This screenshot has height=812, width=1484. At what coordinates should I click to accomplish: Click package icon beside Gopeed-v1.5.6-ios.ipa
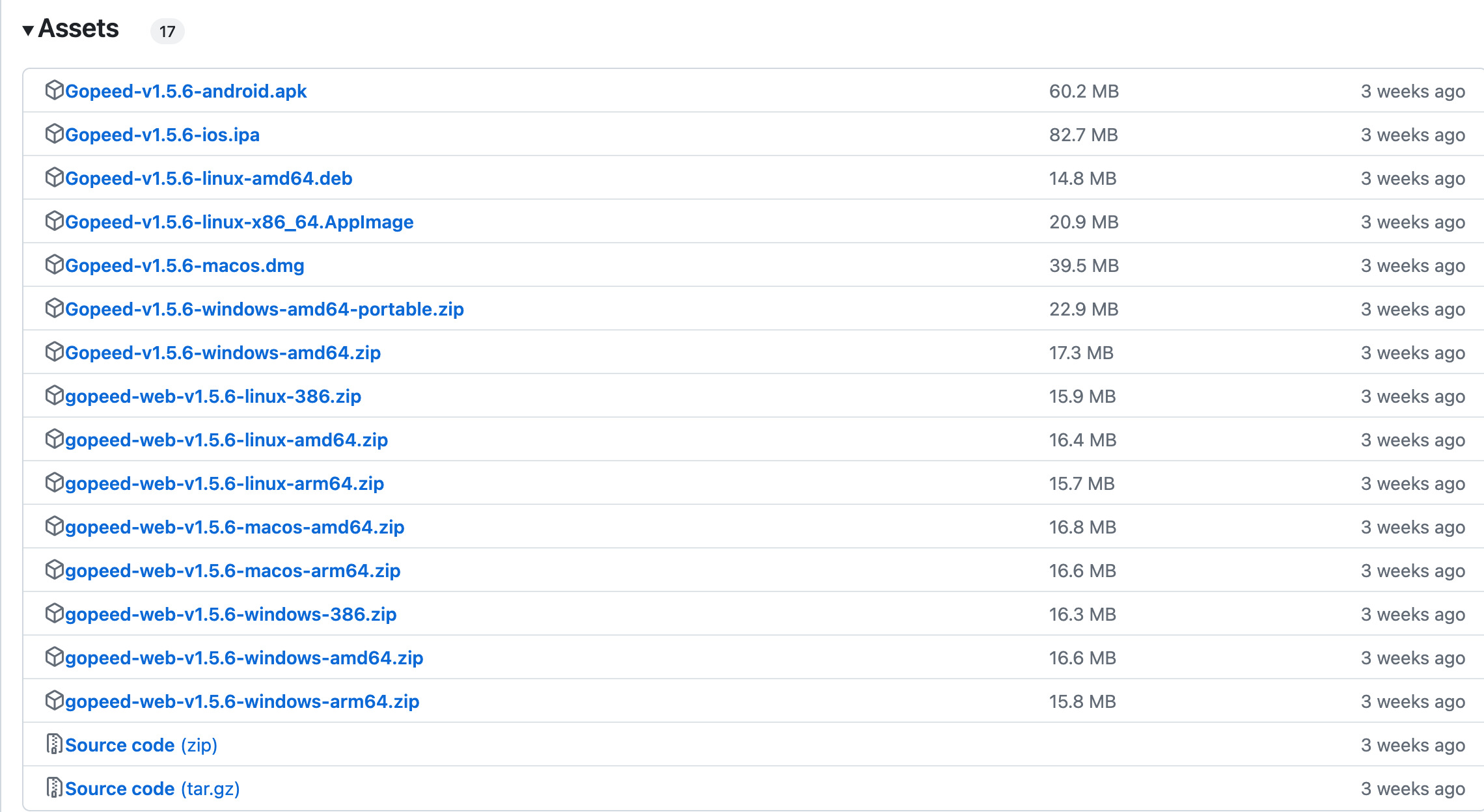(54, 133)
